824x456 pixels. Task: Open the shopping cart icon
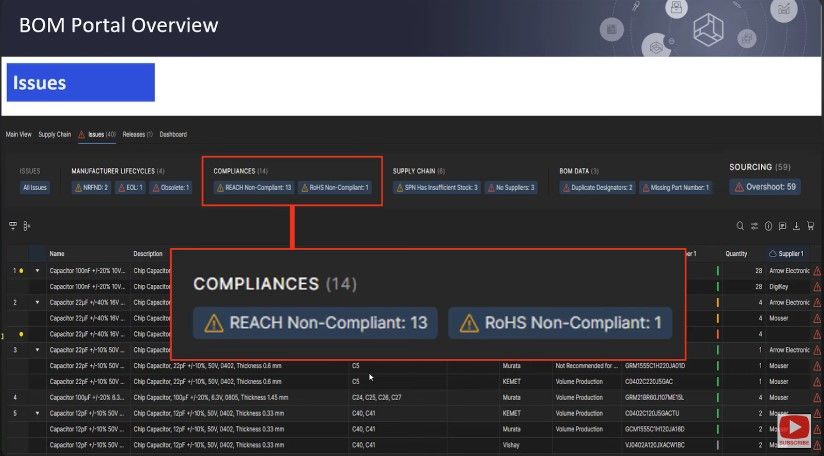click(810, 226)
